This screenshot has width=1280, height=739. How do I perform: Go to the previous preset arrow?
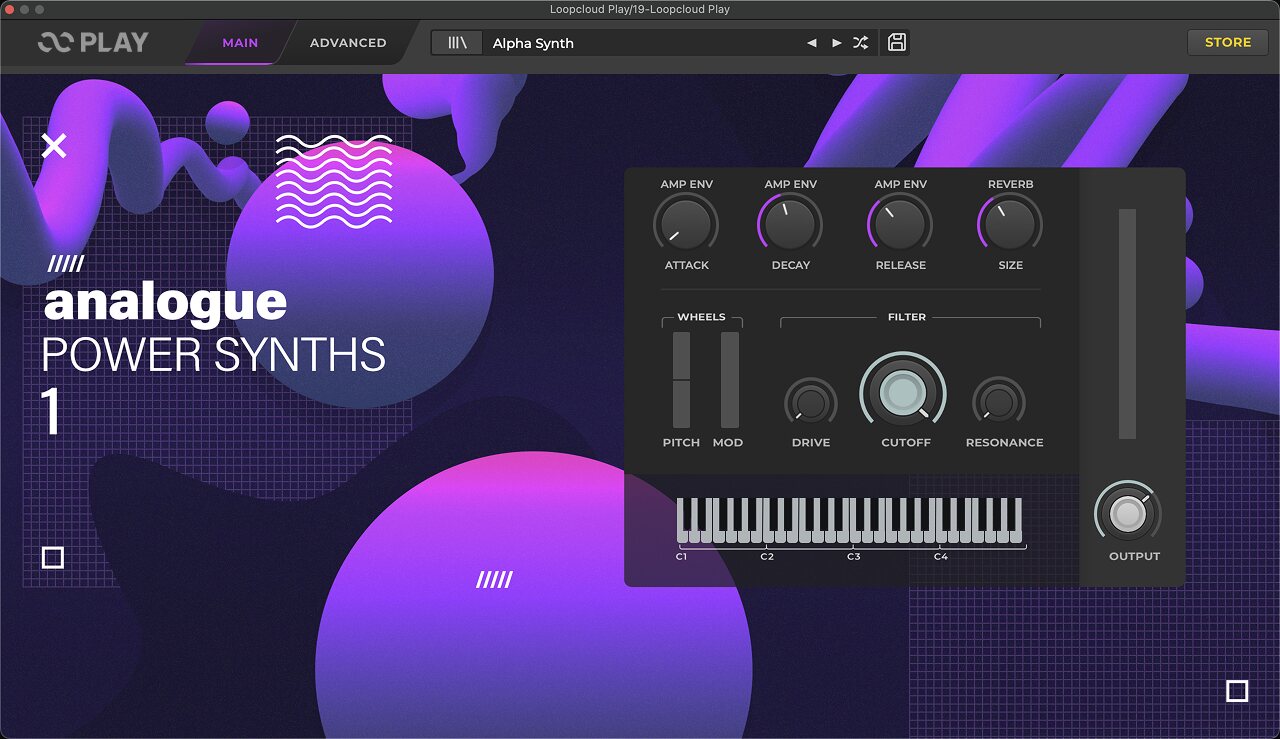811,43
